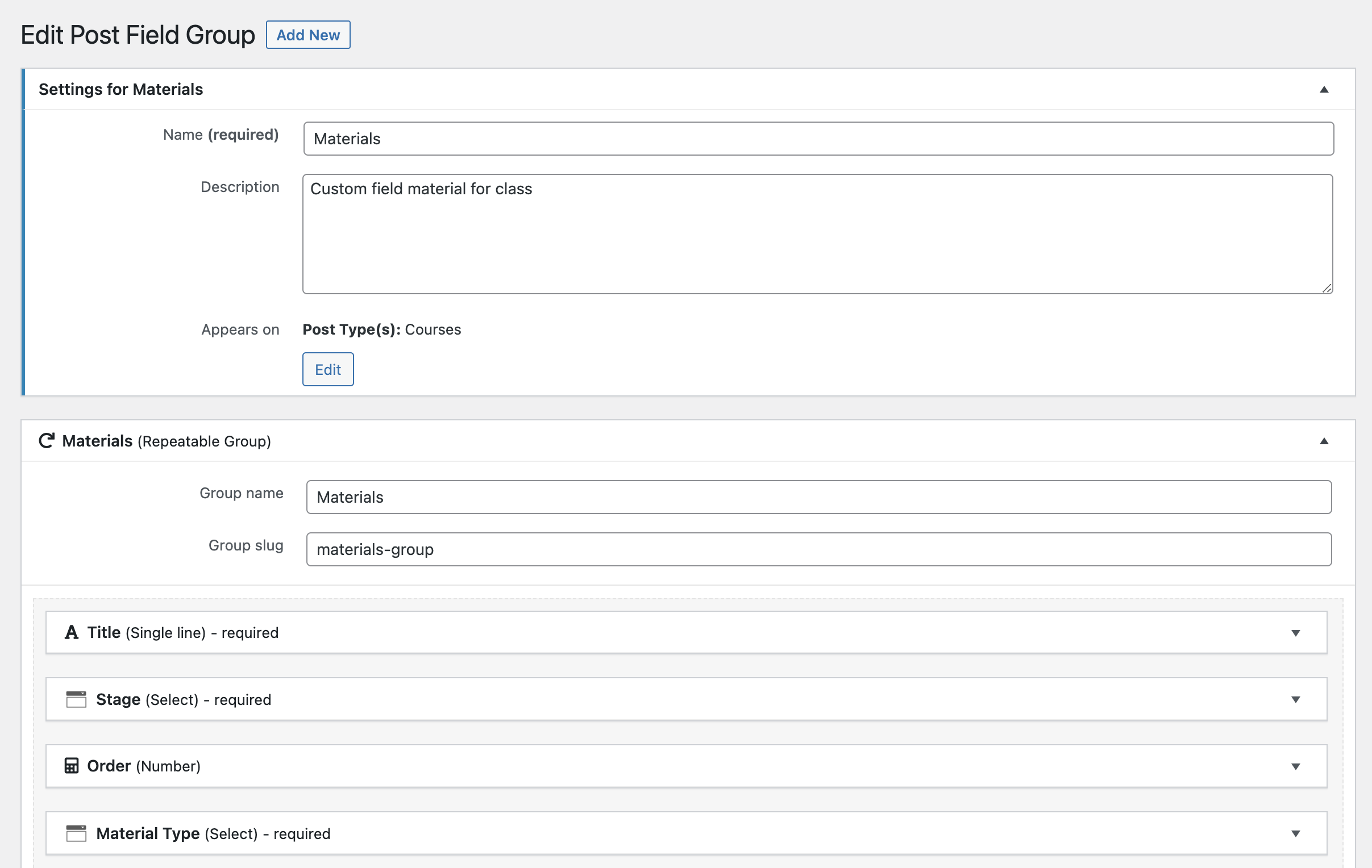Click the Appears on label
Image resolution: width=1372 pixels, height=868 pixels.
(240, 330)
